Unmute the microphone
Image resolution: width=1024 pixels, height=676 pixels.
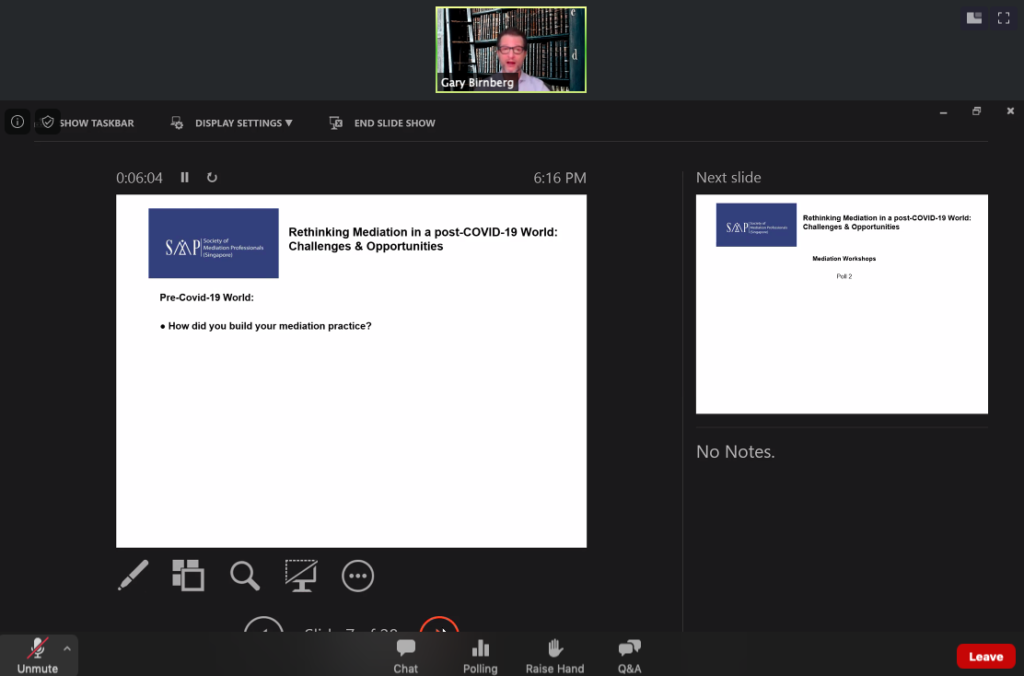click(37, 656)
